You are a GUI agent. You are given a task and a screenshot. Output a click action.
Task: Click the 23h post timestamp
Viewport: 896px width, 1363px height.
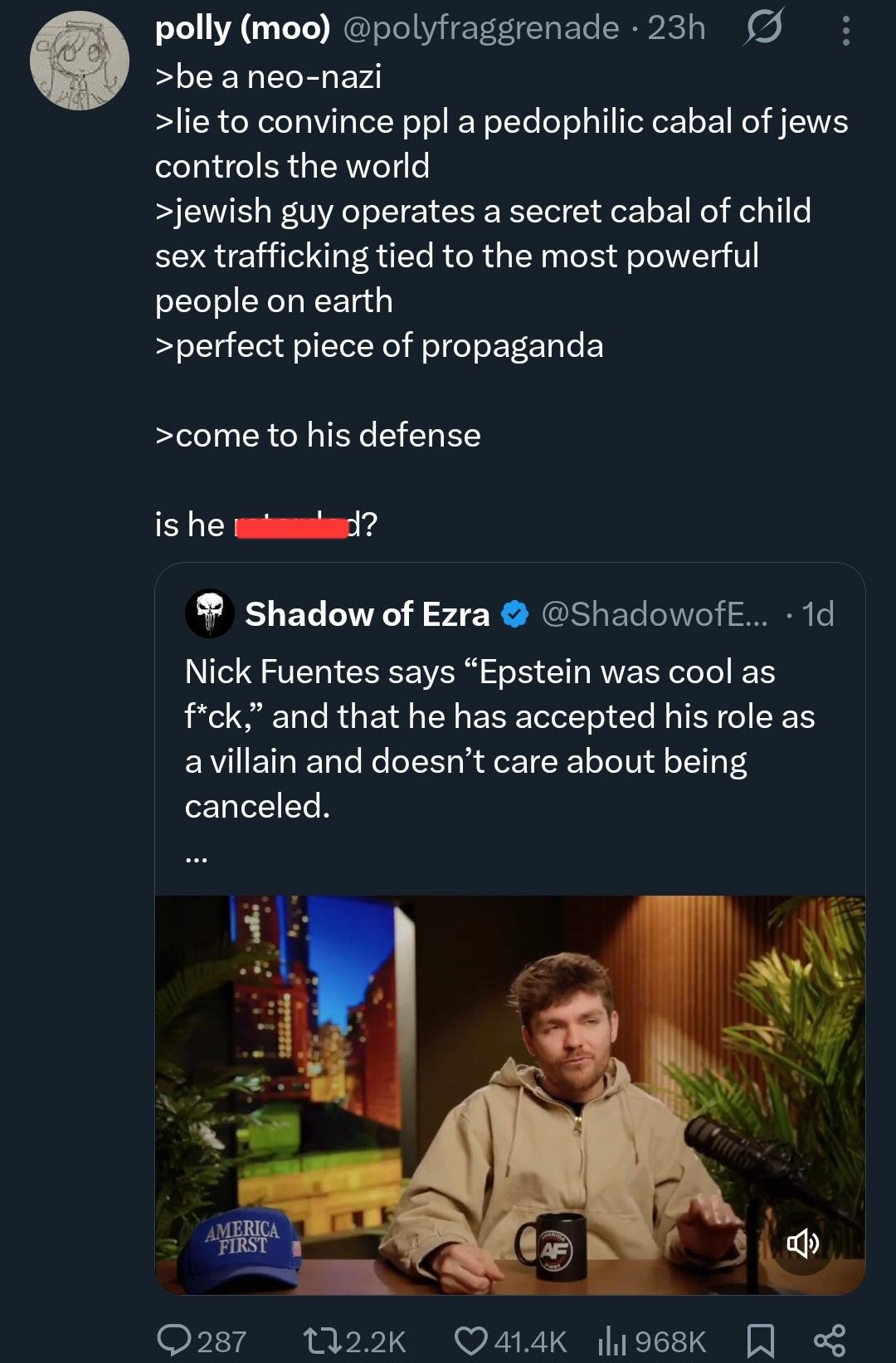676,28
